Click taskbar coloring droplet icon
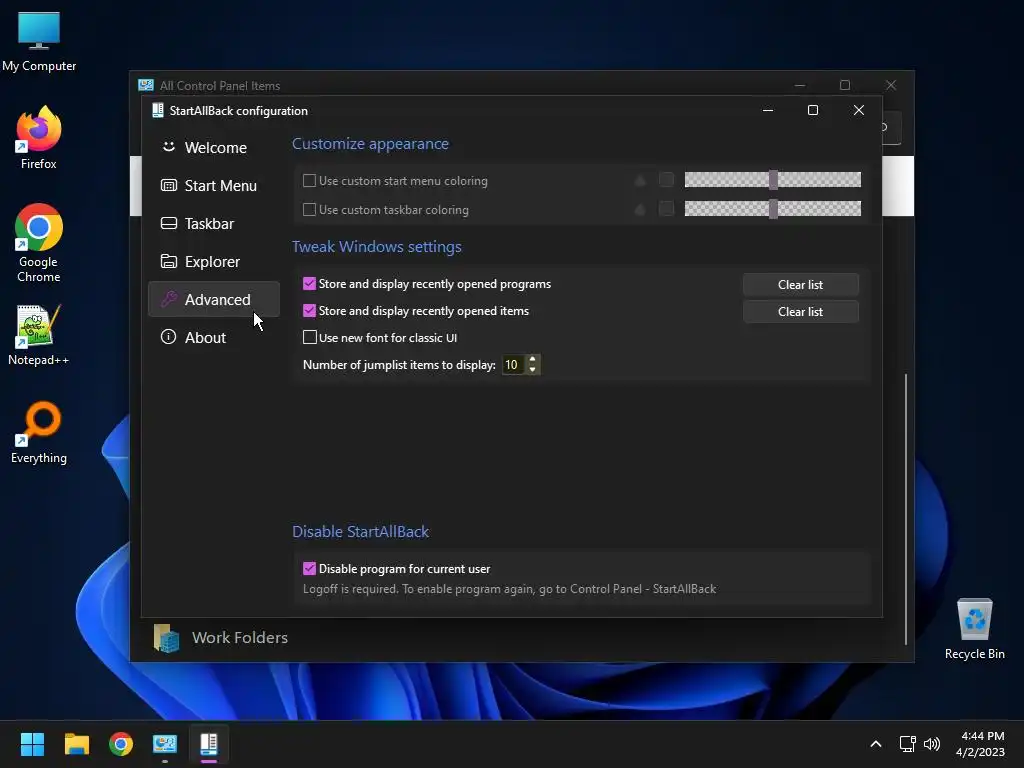This screenshot has height=768, width=1024. click(x=640, y=209)
